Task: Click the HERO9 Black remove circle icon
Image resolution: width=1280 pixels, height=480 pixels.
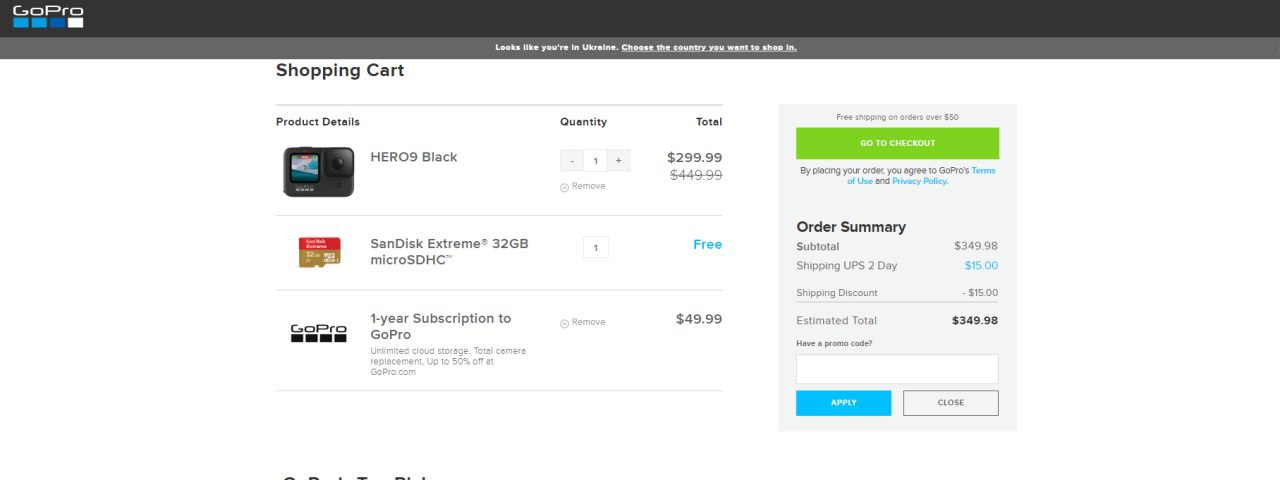Action: tap(564, 187)
